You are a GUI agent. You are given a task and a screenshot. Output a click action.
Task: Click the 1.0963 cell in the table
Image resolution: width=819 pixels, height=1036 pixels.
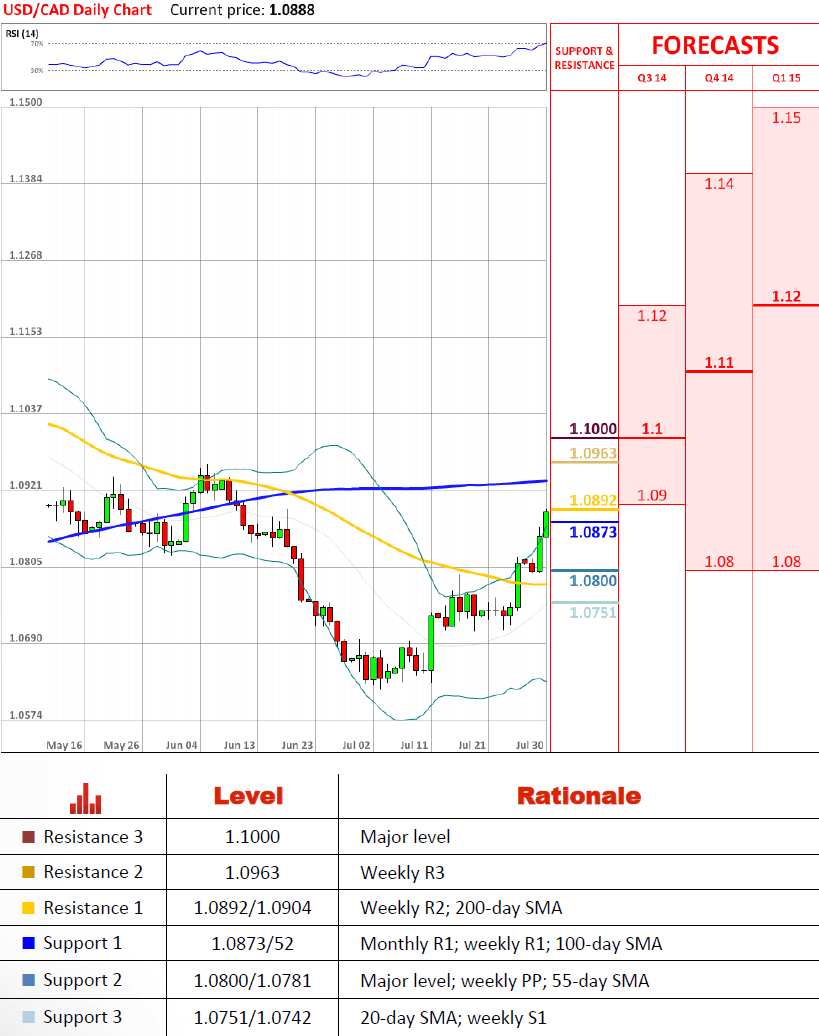pos(252,873)
